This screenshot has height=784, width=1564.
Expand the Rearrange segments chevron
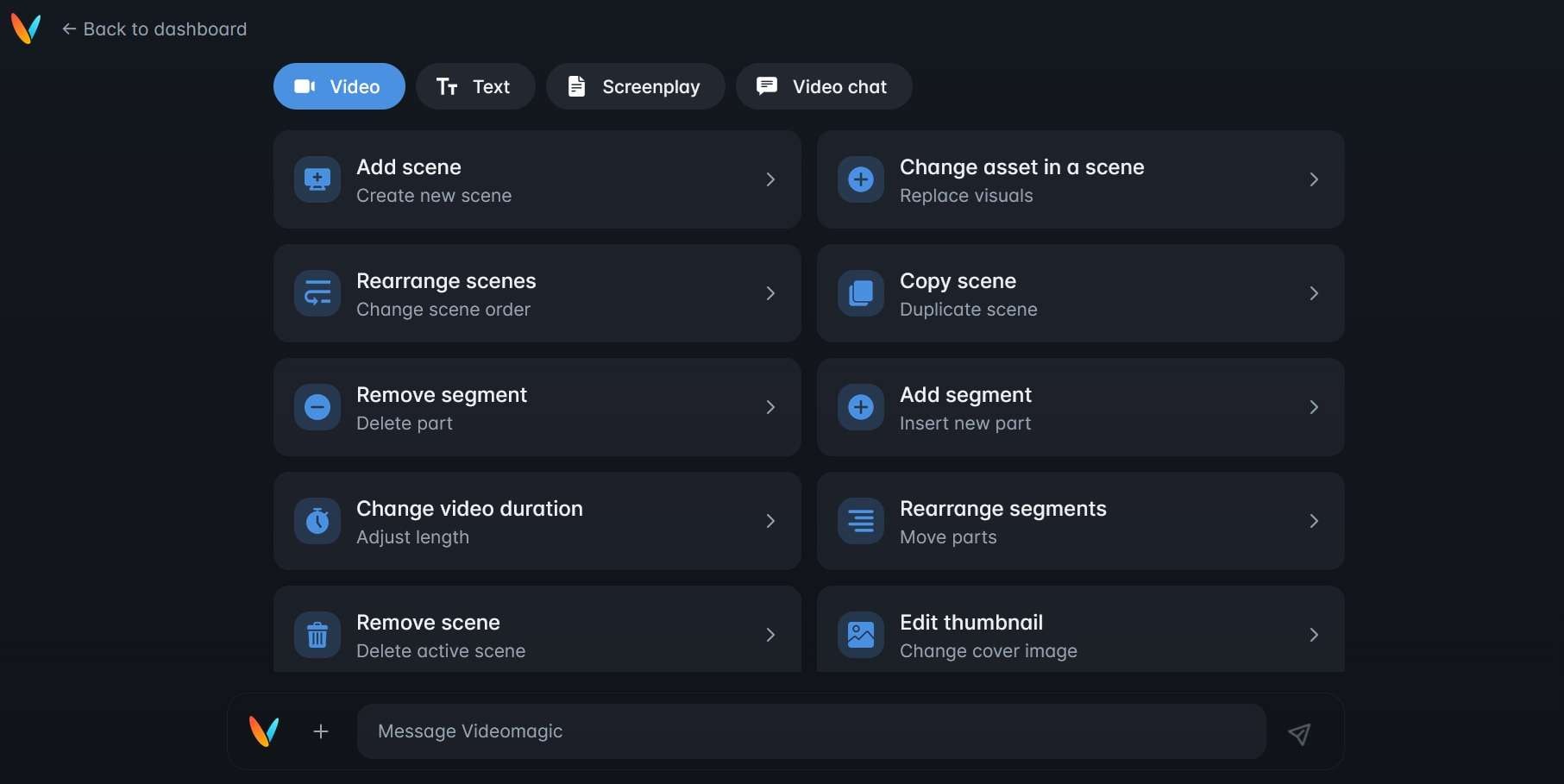(x=1314, y=521)
